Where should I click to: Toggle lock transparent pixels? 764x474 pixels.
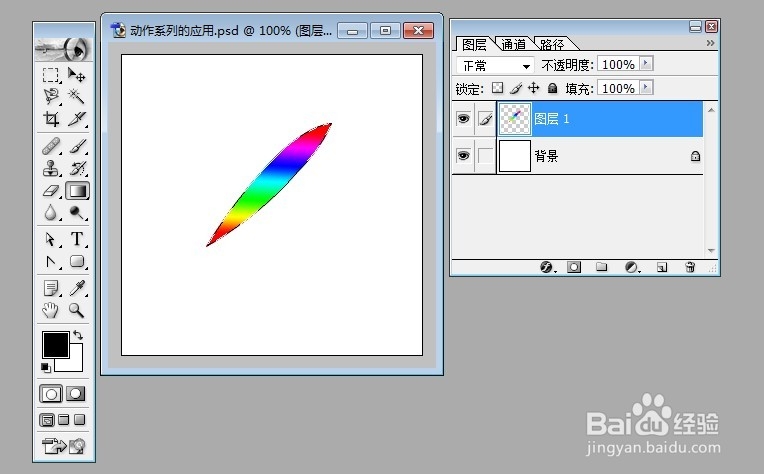(497, 88)
